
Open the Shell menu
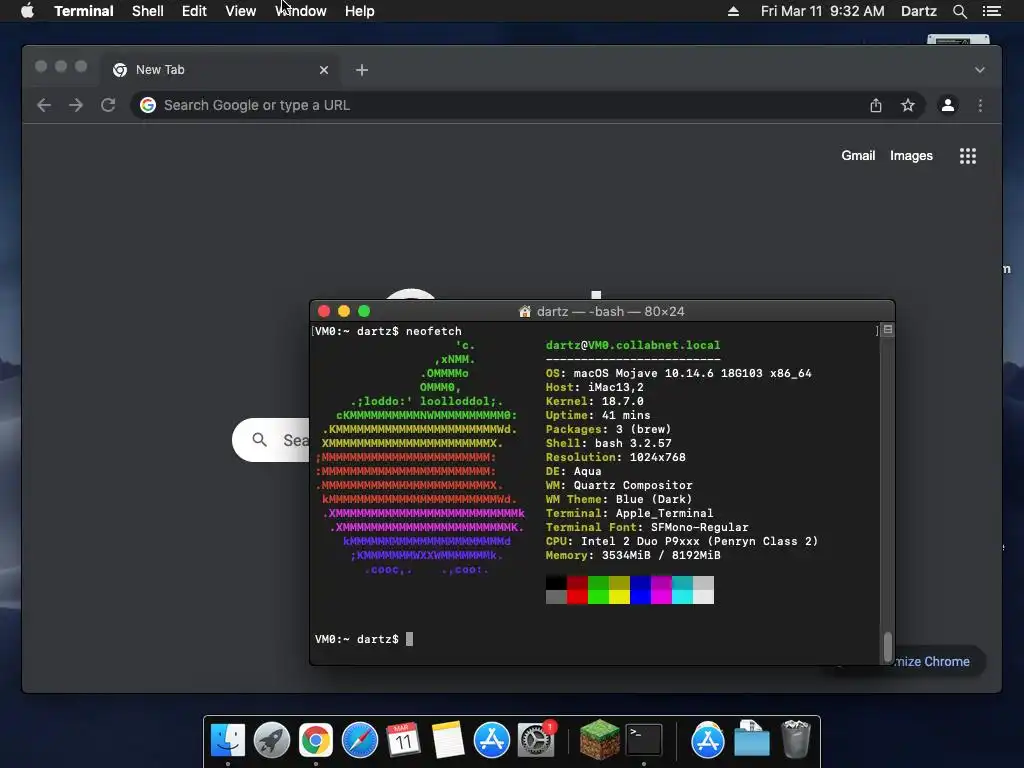(148, 11)
